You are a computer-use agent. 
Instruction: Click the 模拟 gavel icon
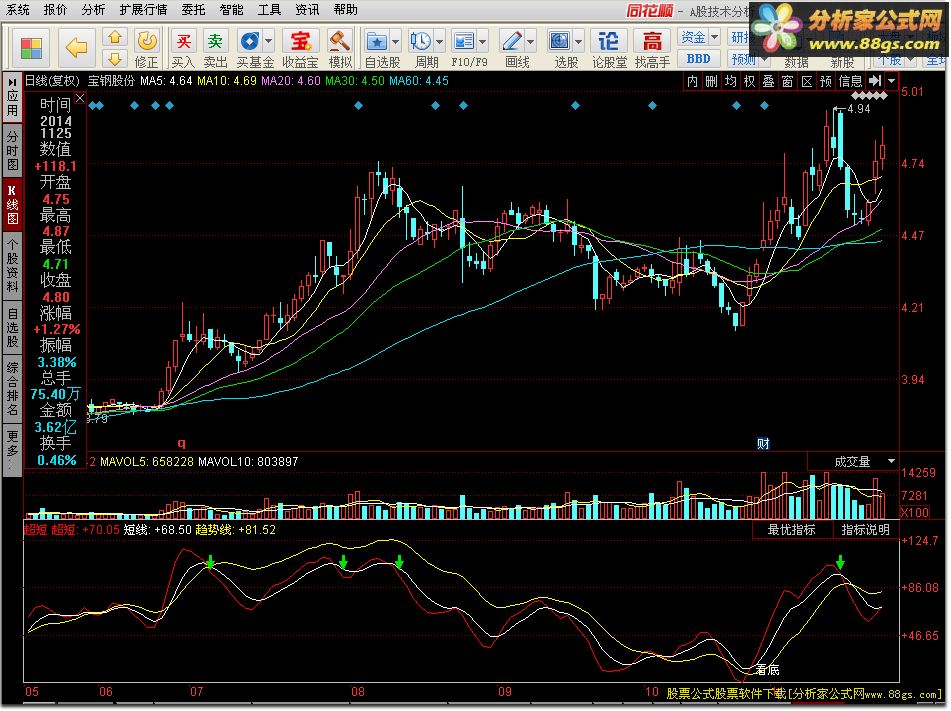pos(340,47)
